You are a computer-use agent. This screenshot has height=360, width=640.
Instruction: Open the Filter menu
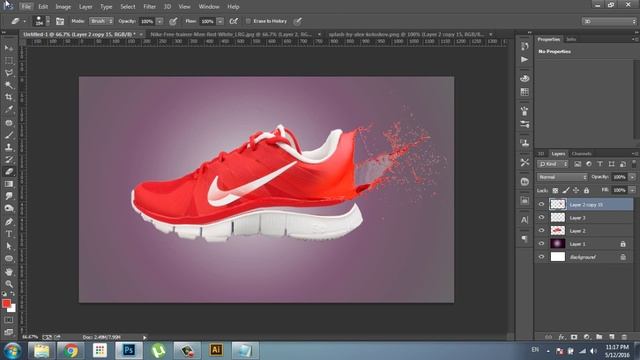[x=149, y=7]
